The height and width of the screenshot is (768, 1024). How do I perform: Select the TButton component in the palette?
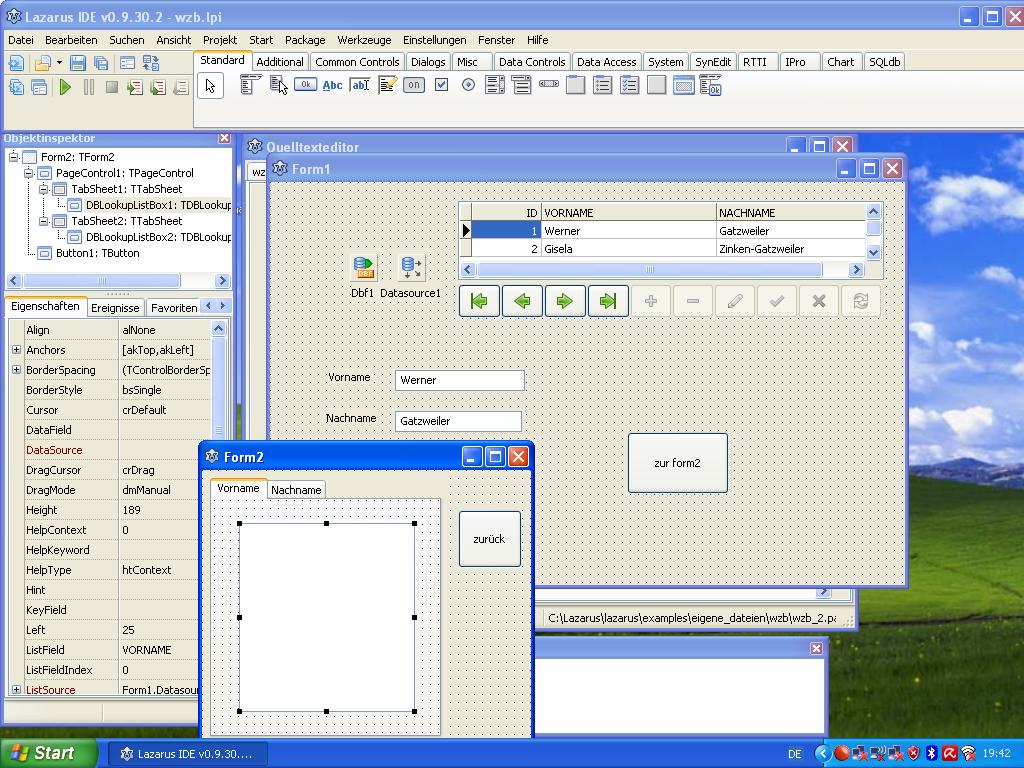pyautogui.click(x=305, y=86)
